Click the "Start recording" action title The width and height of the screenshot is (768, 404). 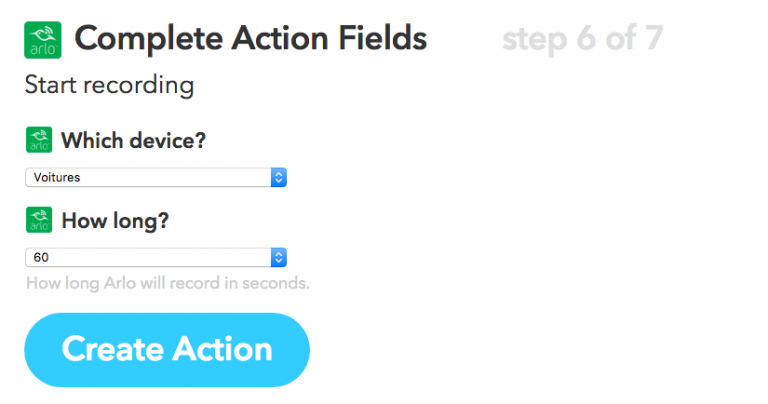109,85
